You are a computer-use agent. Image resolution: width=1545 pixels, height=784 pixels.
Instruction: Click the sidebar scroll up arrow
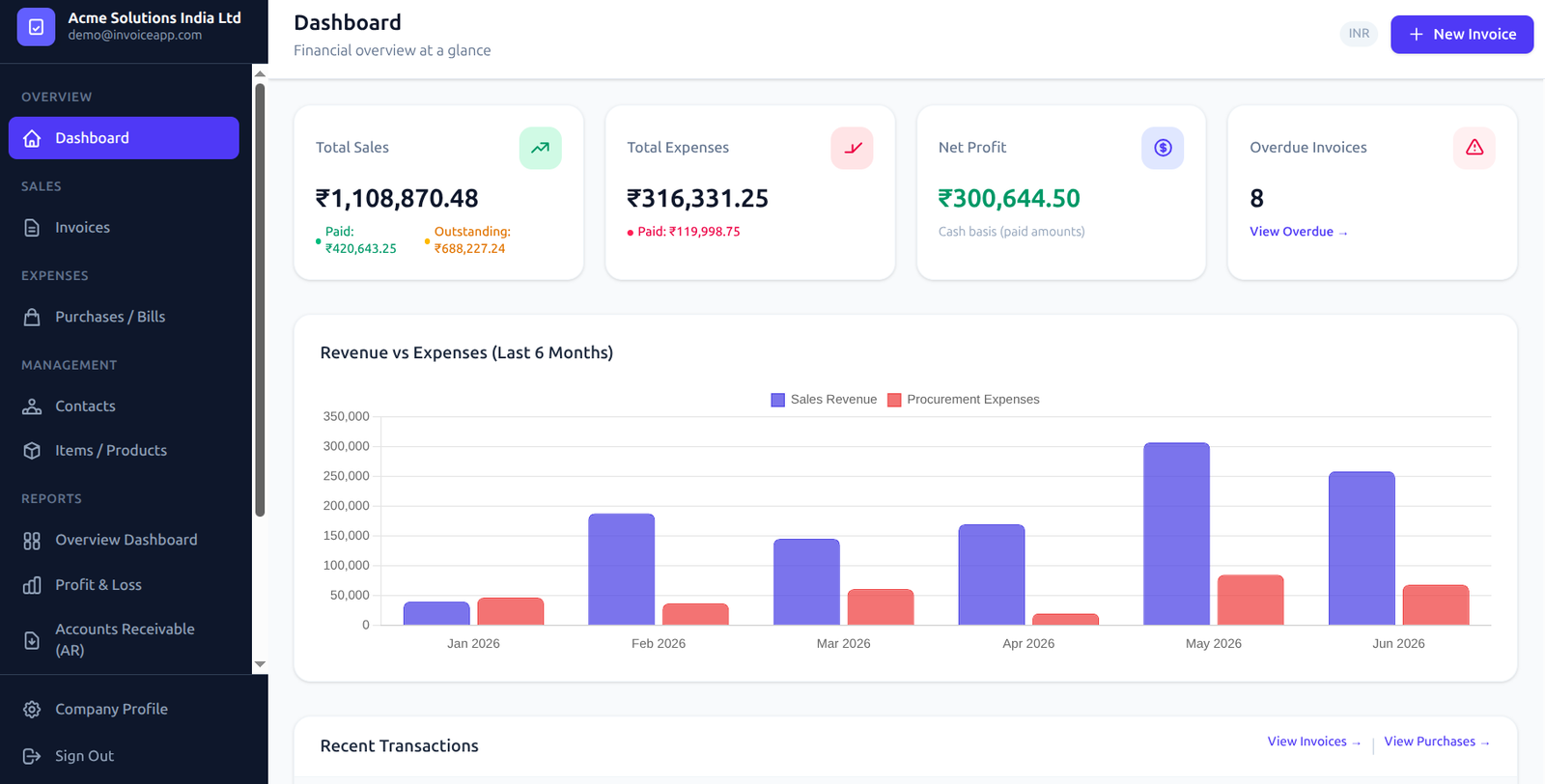(x=260, y=73)
